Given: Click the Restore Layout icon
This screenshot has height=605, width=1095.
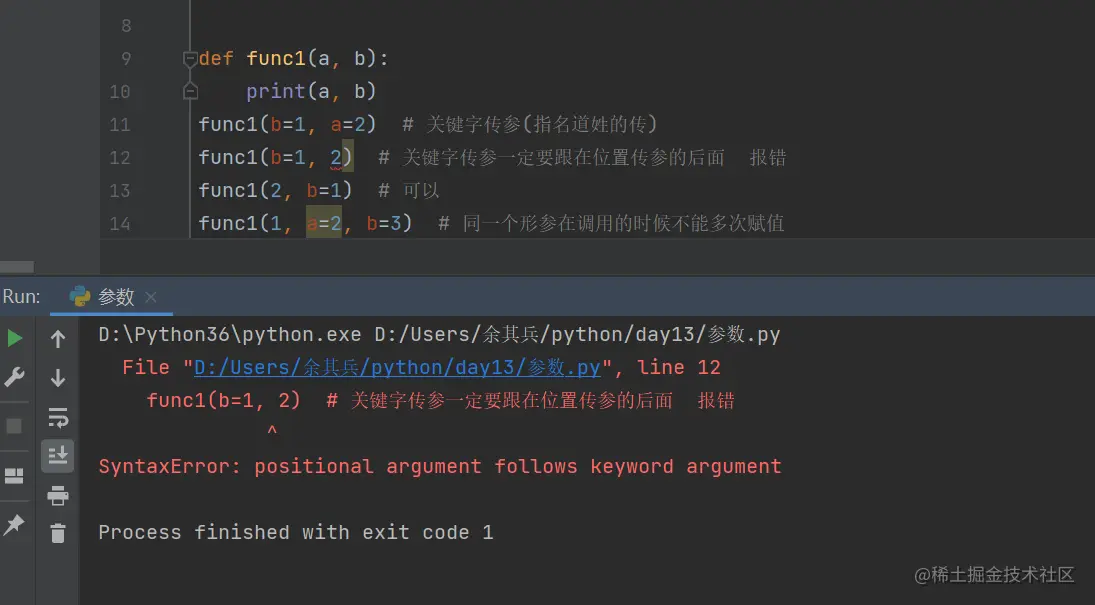Looking at the screenshot, I should (14, 476).
